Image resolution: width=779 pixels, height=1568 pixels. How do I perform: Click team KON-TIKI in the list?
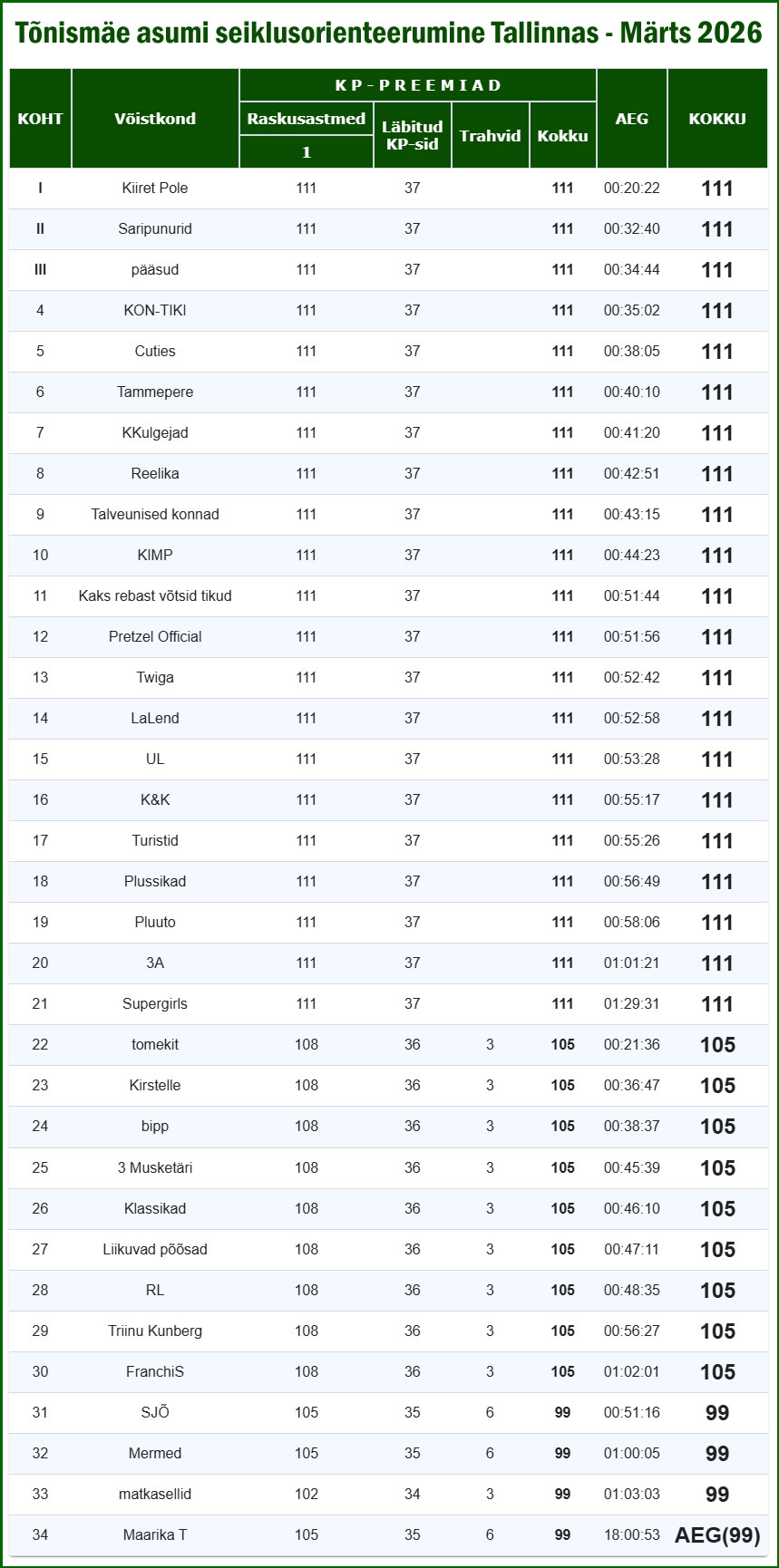[155, 311]
